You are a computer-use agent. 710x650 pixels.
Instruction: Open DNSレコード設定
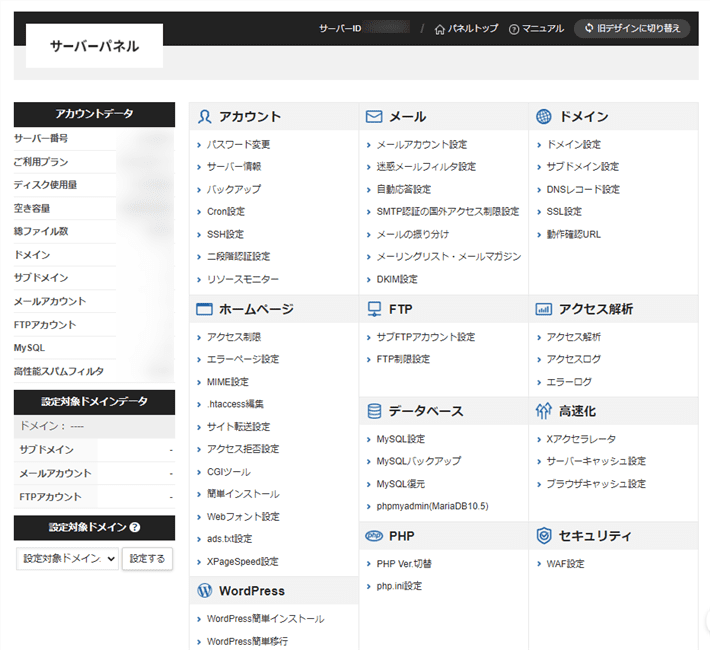[x=583, y=189]
